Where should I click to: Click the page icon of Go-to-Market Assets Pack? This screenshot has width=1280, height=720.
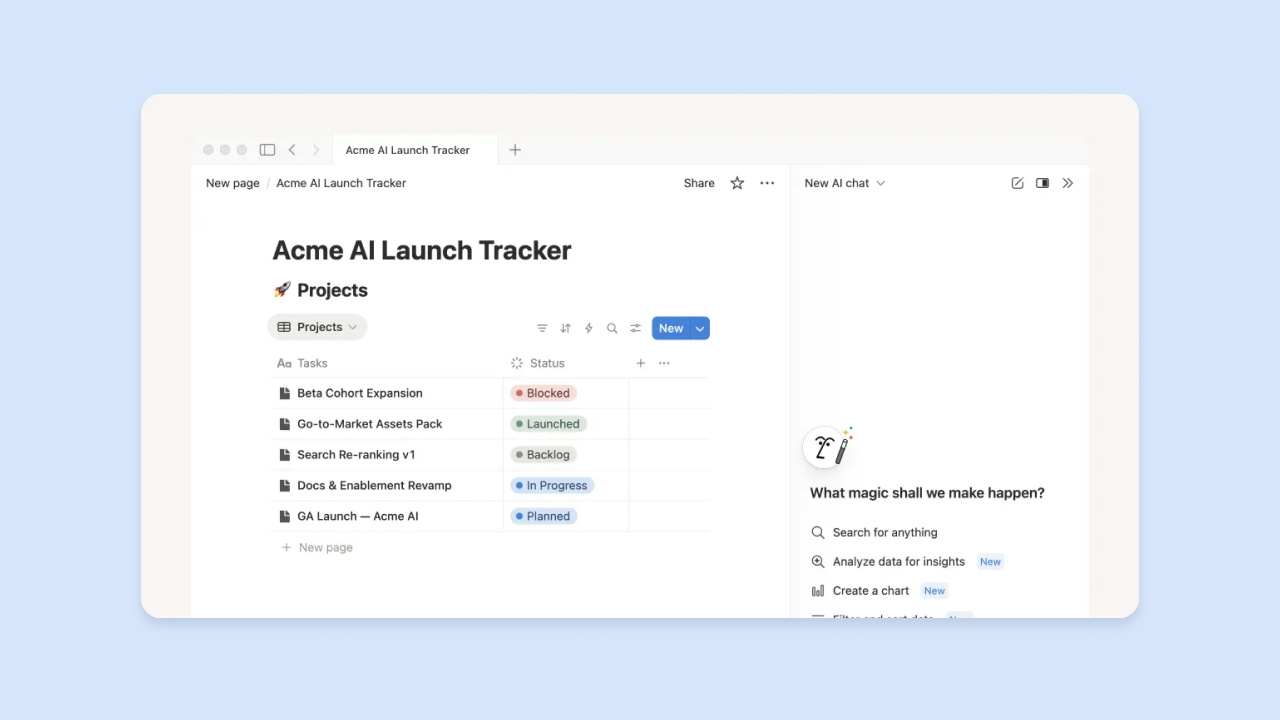285,424
